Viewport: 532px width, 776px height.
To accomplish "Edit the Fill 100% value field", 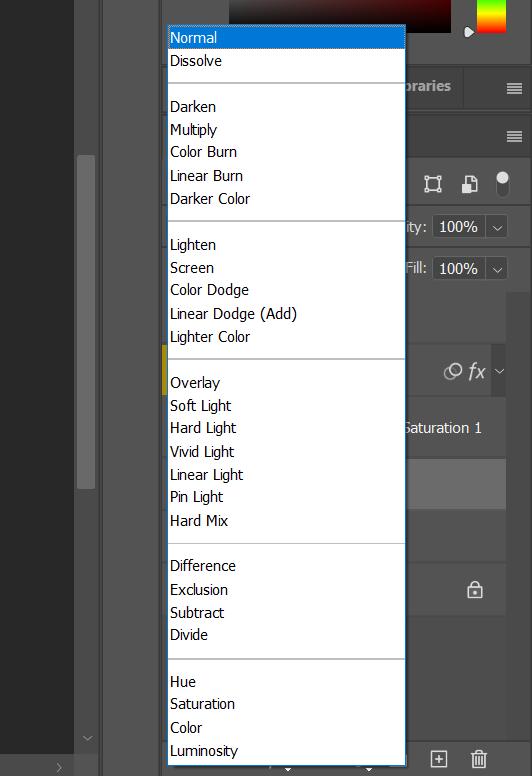I will (459, 269).
